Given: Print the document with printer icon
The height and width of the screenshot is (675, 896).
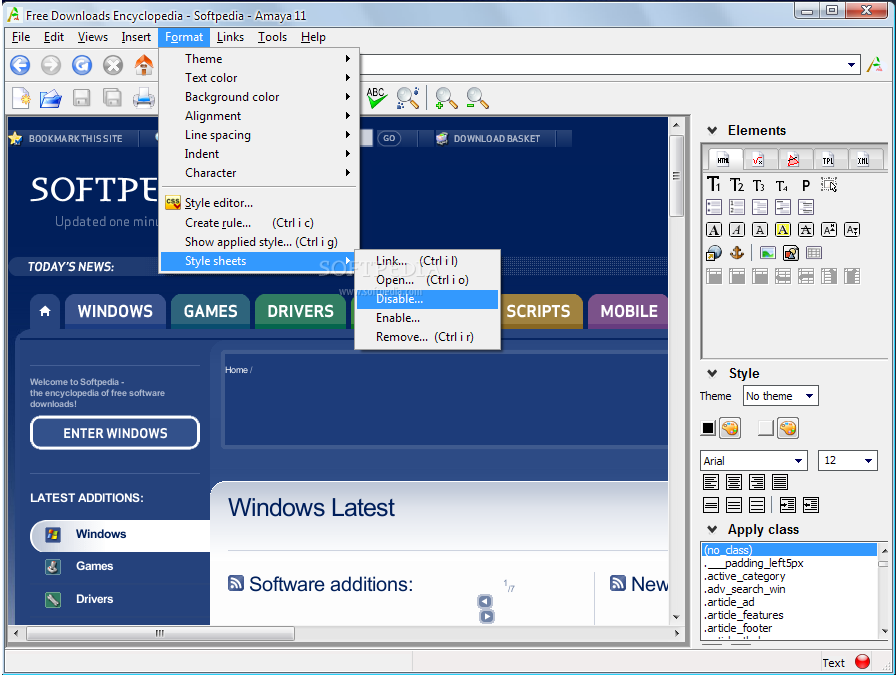Looking at the screenshot, I should pos(143,98).
